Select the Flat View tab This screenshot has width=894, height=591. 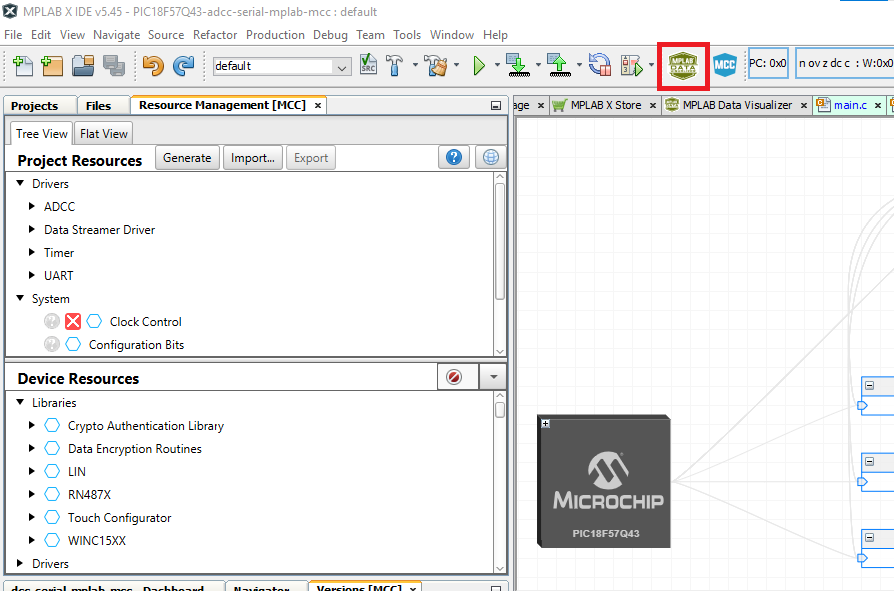[104, 133]
